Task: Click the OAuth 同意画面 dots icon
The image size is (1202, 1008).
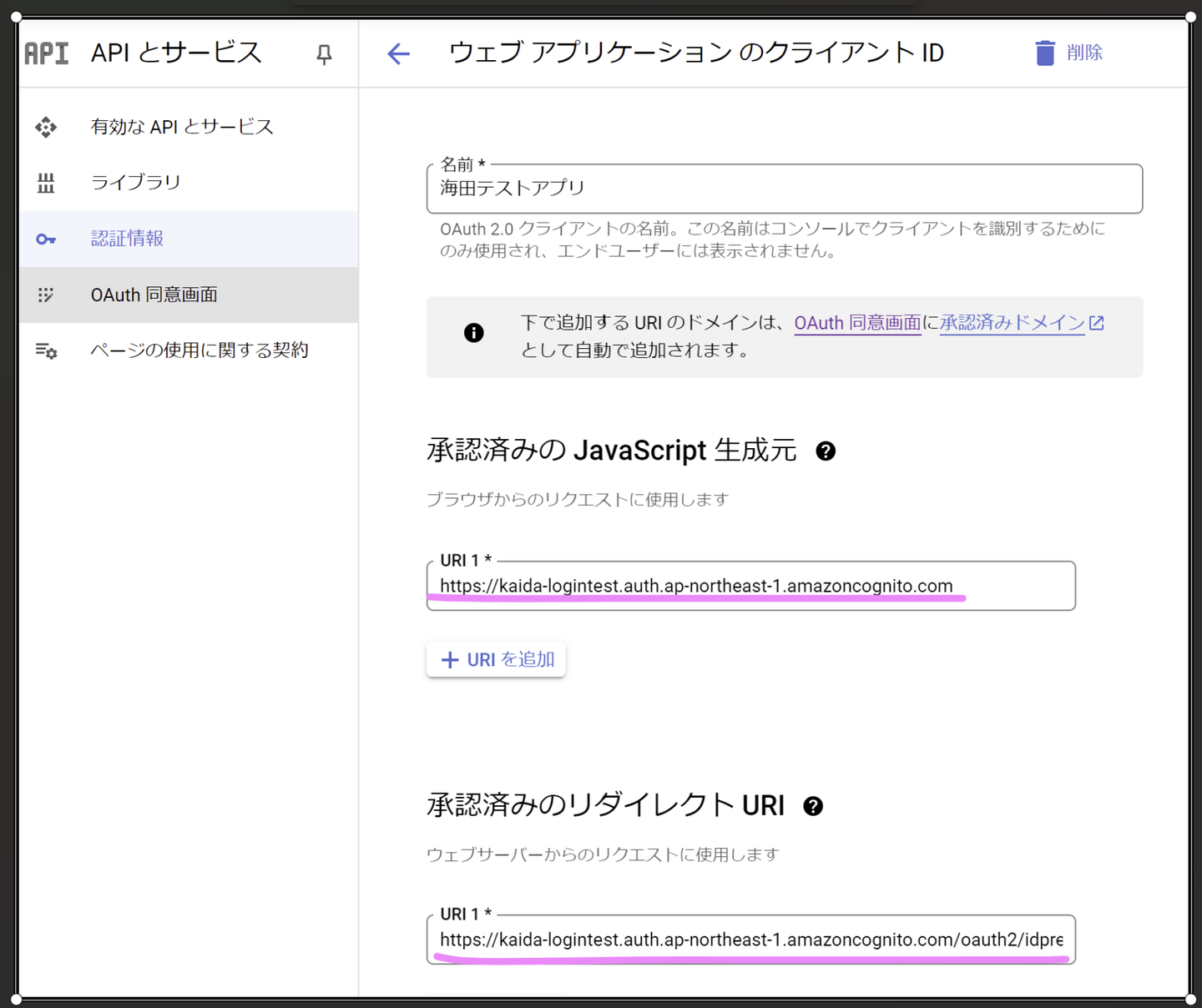Action: 46,295
